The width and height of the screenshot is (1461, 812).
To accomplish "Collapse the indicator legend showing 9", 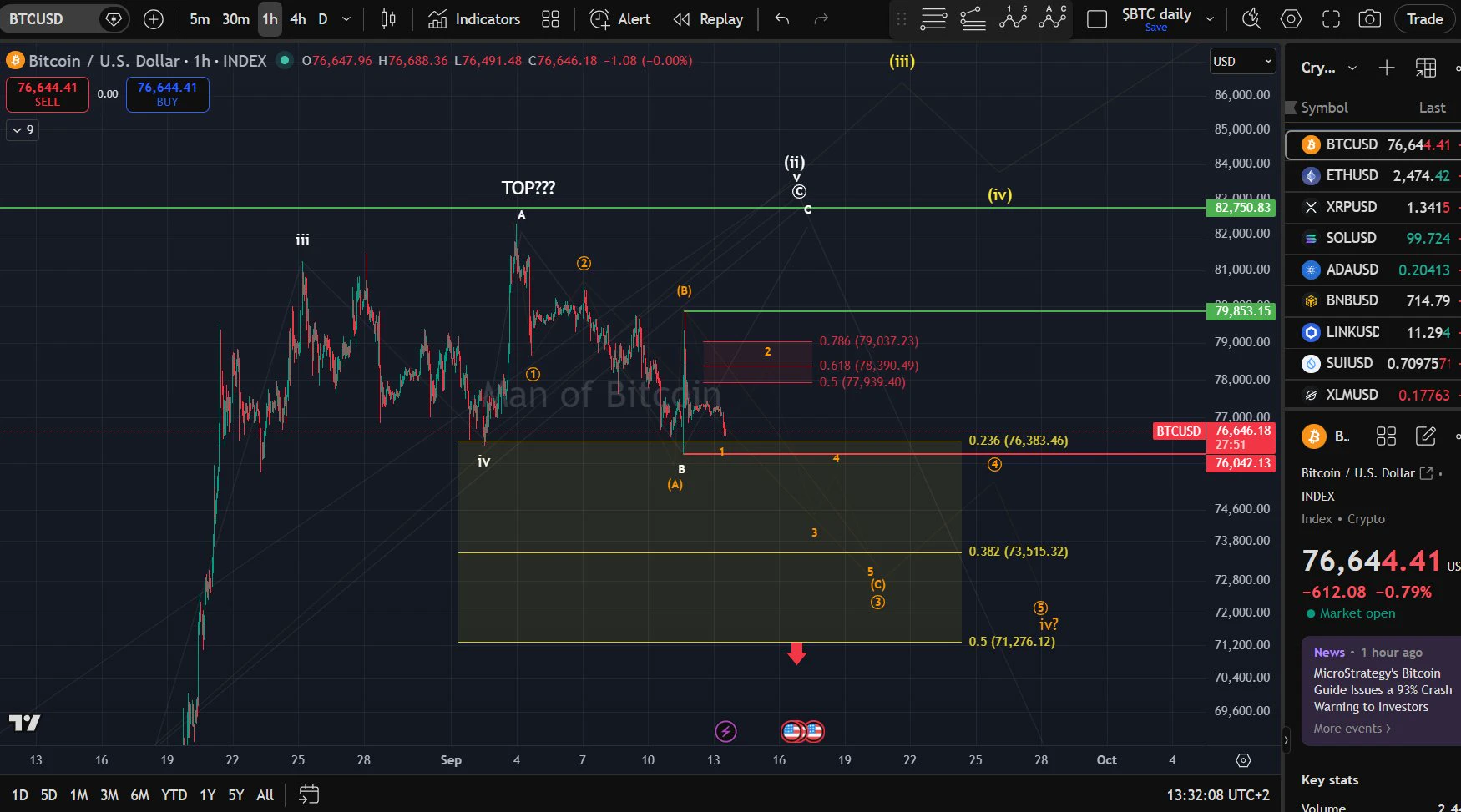I will 23,130.
